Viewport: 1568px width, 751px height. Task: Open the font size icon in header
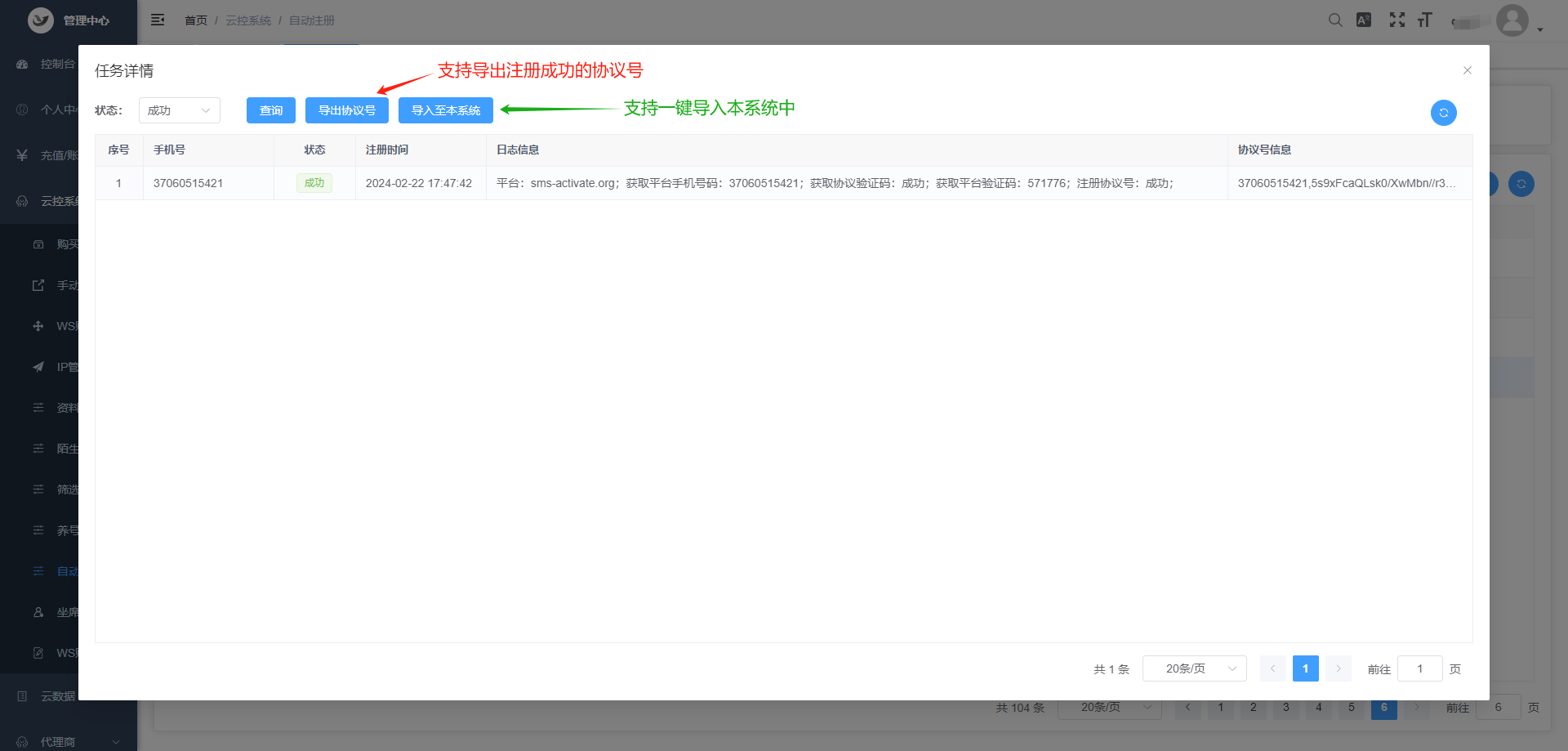pos(1425,20)
